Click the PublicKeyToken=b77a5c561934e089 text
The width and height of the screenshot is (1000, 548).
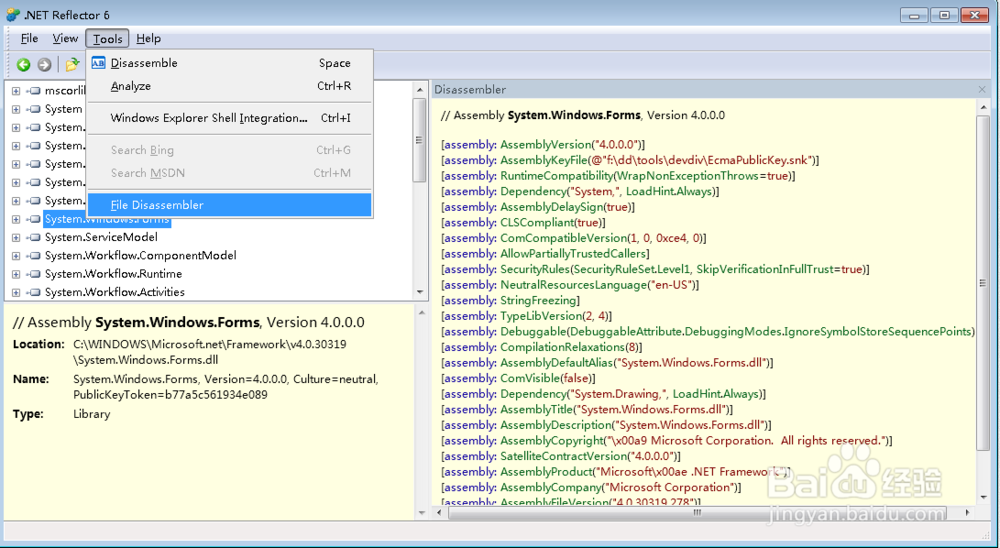(170, 395)
